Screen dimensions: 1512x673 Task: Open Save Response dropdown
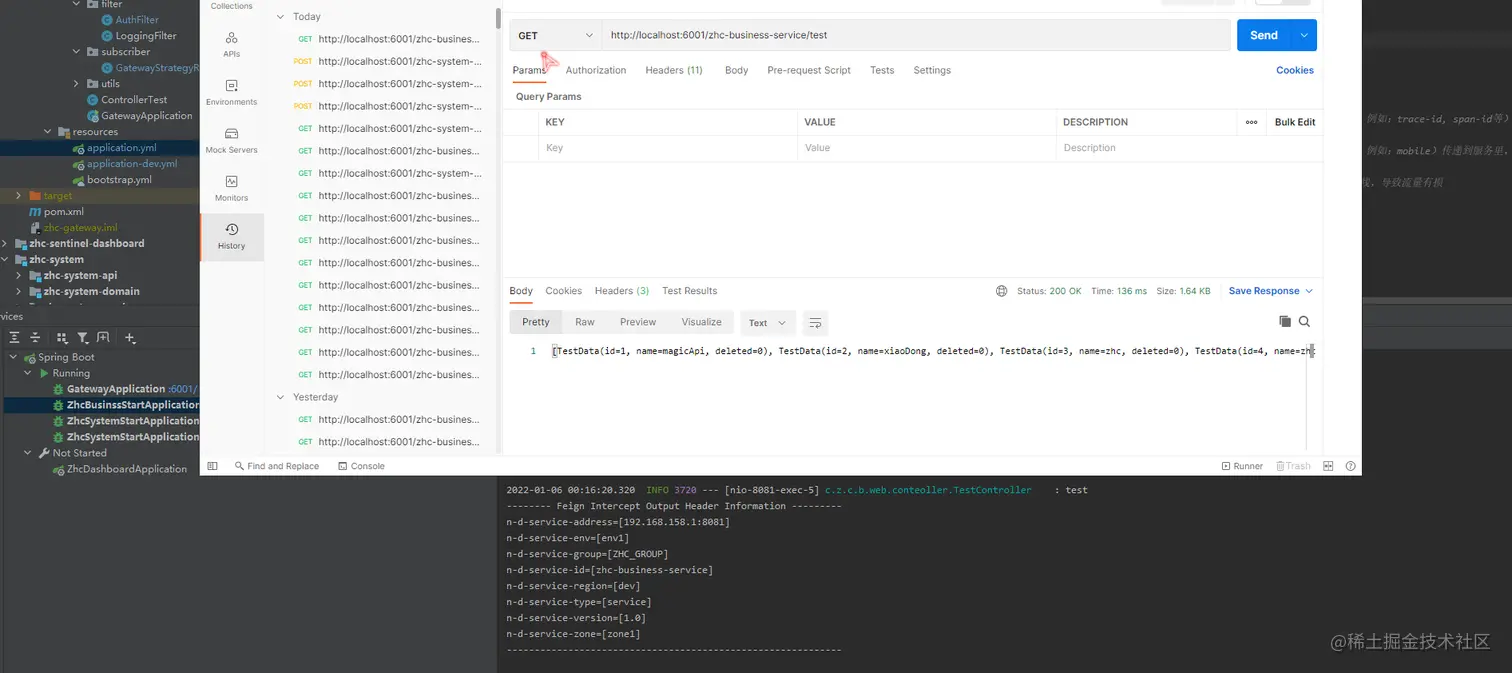coord(1270,291)
